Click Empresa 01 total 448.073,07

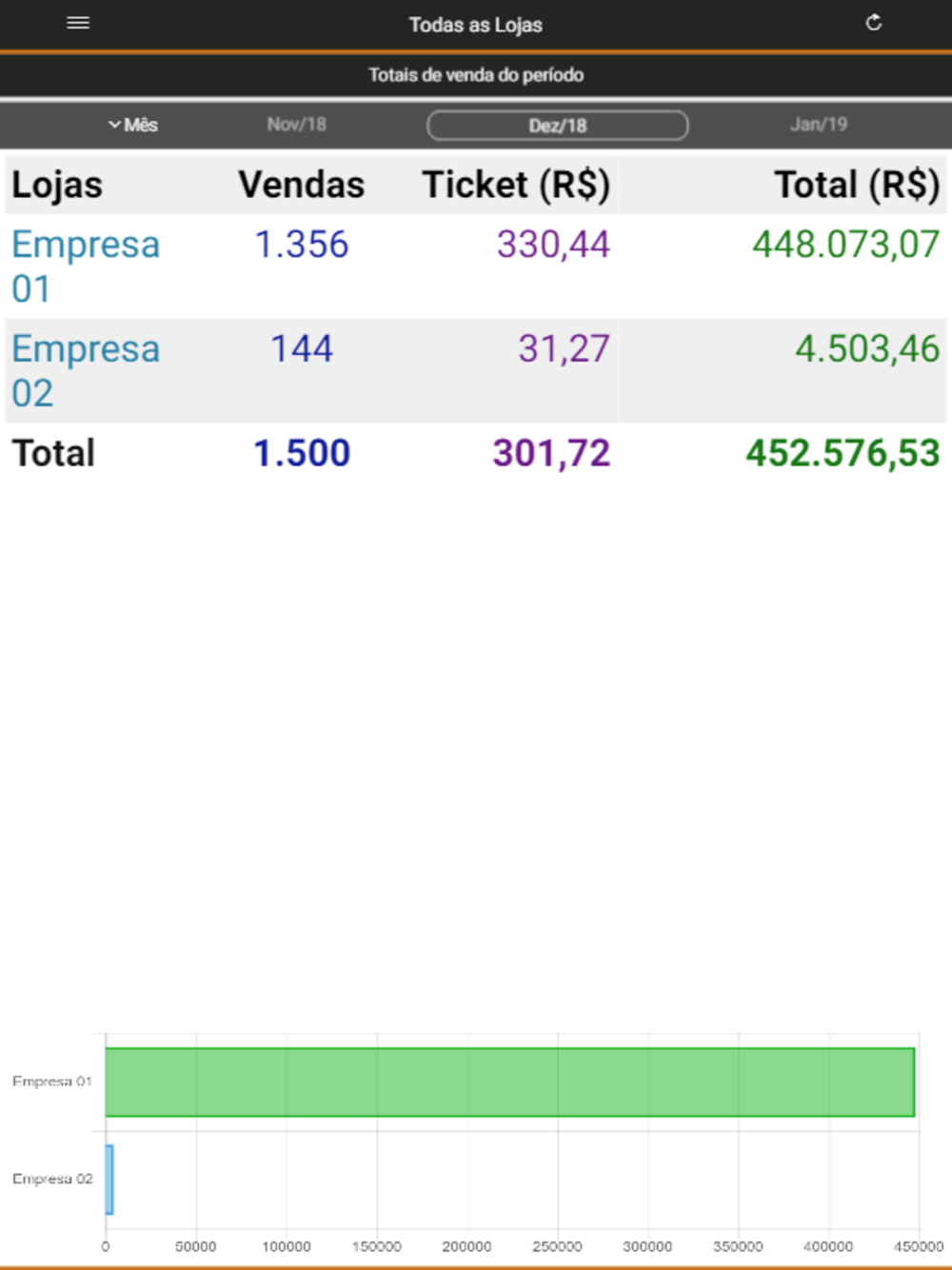[x=845, y=245]
